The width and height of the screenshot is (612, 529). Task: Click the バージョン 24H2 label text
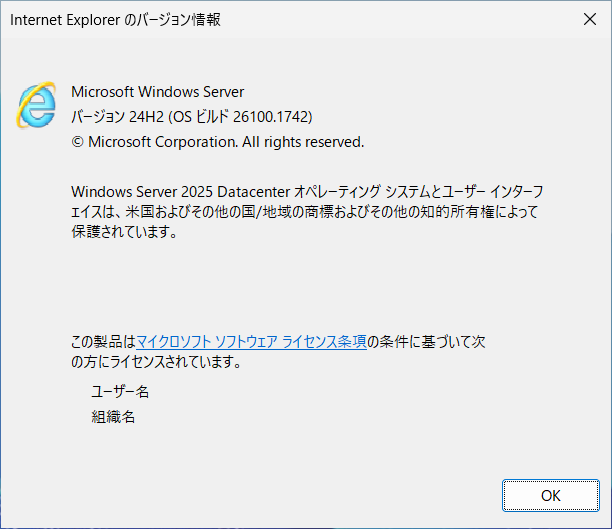pos(117,117)
